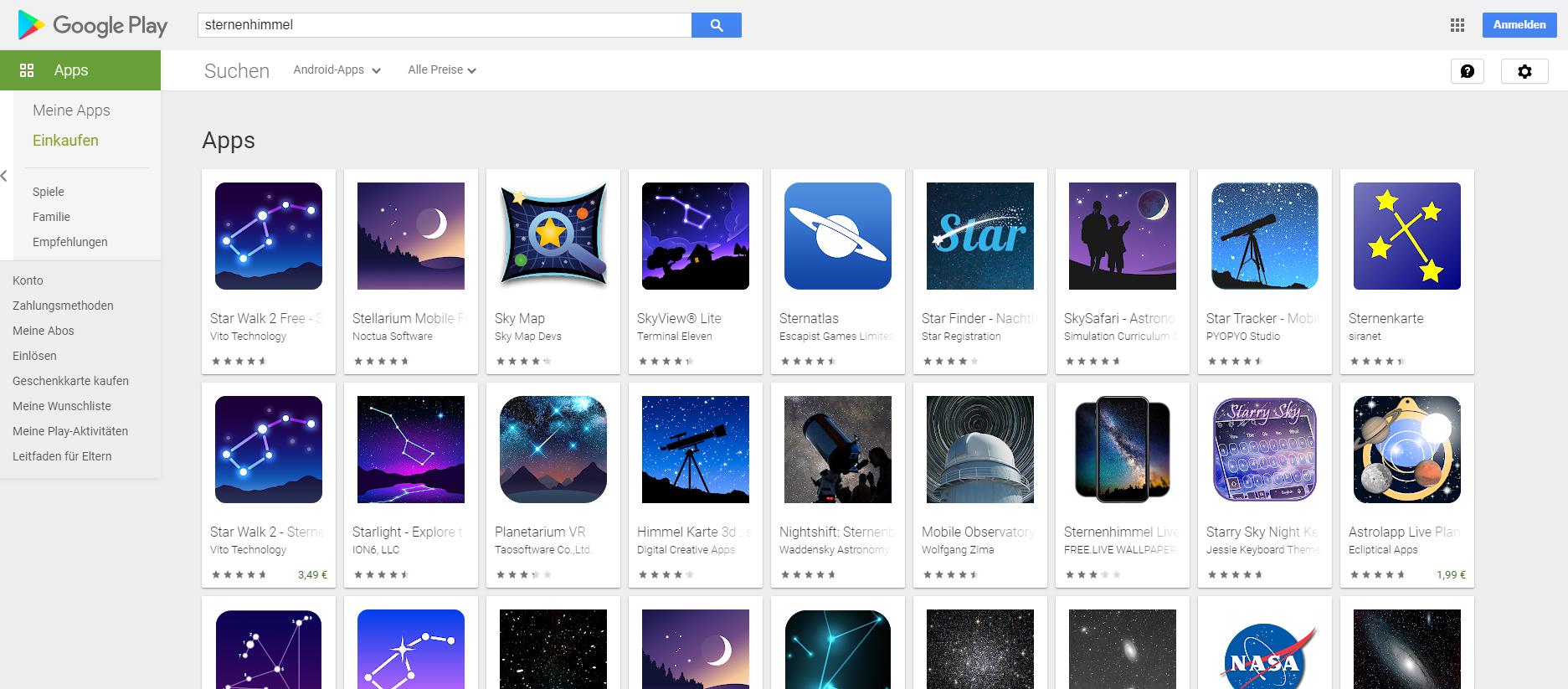Click the search field containing sternenhimmel

tap(444, 25)
